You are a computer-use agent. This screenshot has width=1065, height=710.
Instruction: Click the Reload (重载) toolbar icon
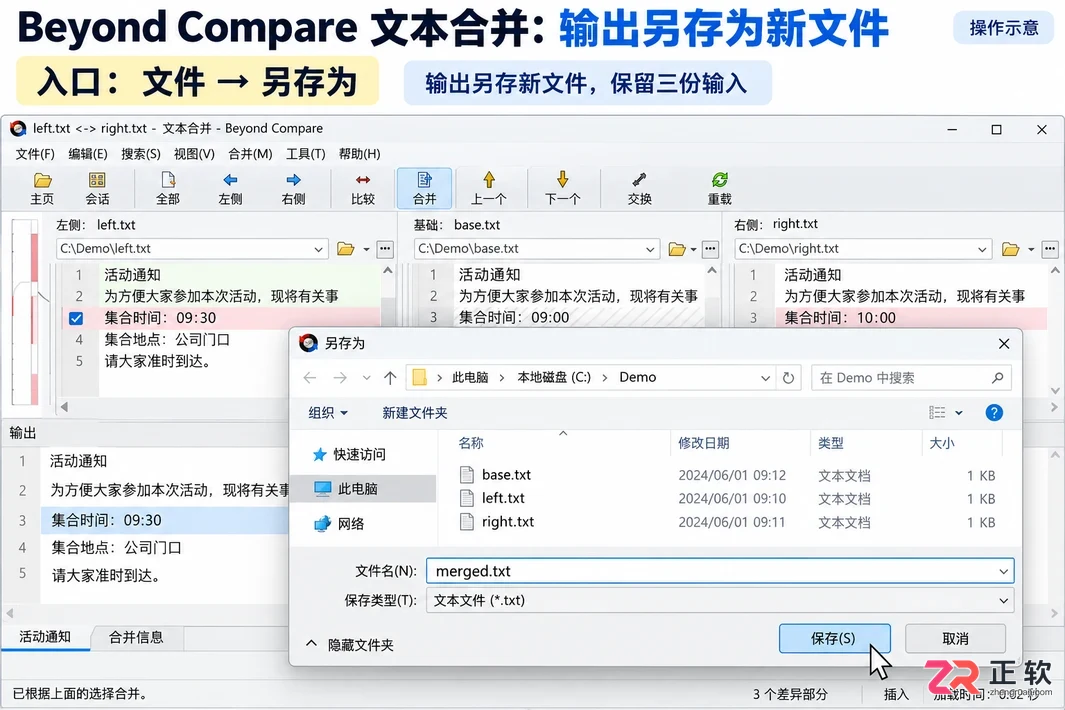click(719, 188)
